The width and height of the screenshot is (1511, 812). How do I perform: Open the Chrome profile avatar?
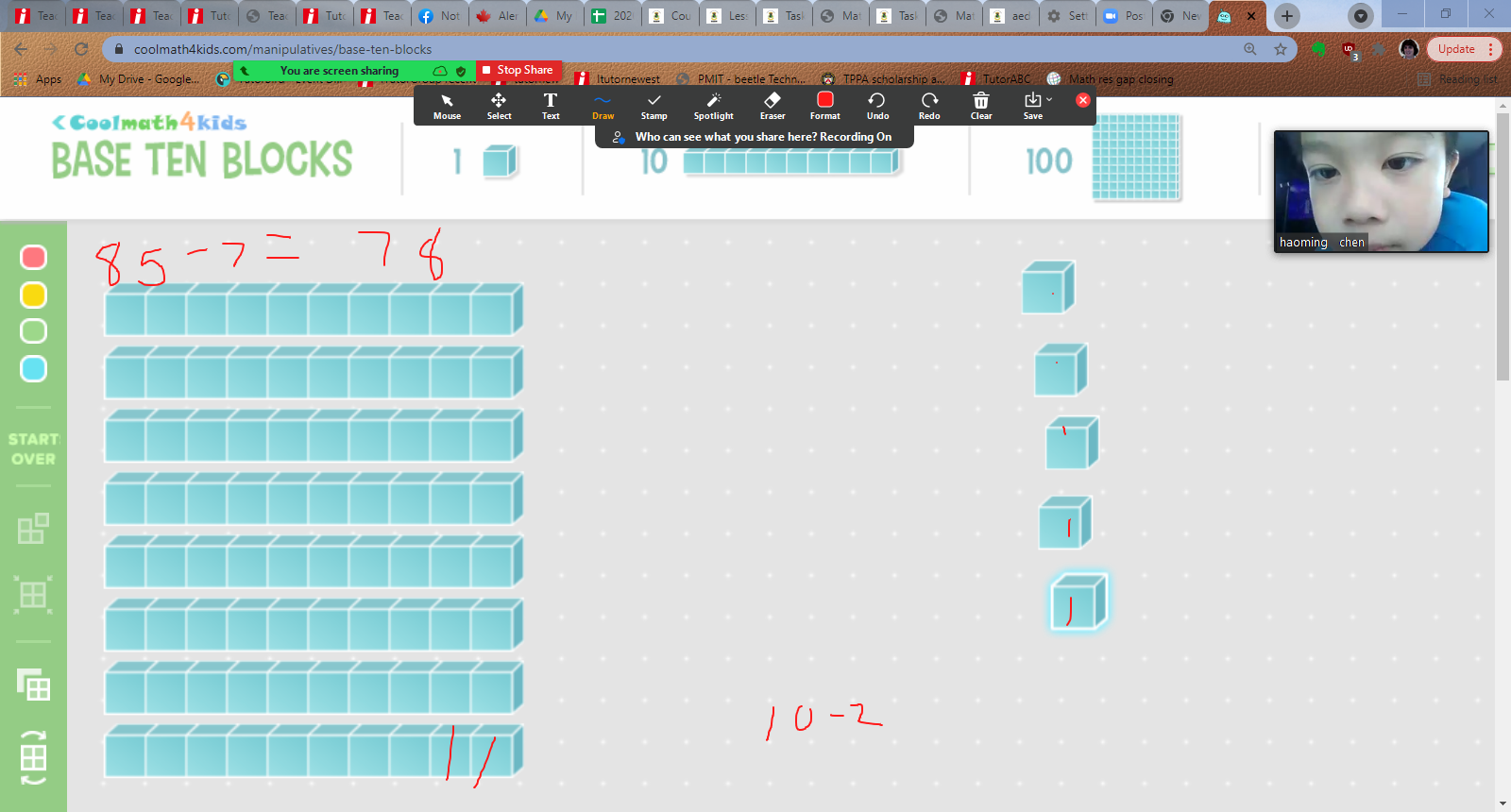point(1409,49)
